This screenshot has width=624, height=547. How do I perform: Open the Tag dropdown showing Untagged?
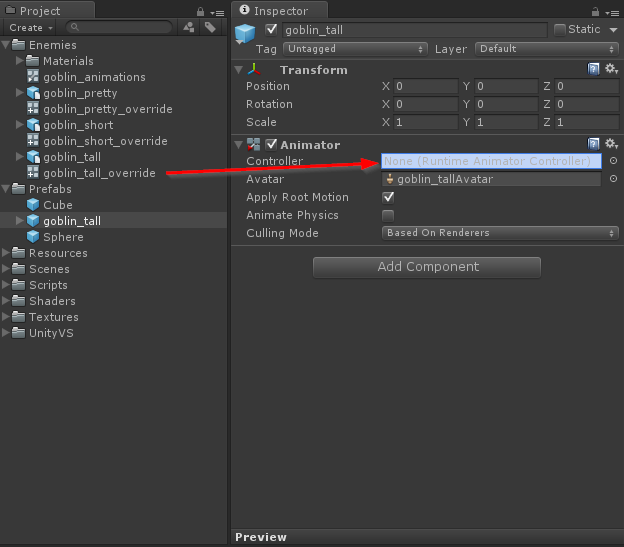point(355,49)
